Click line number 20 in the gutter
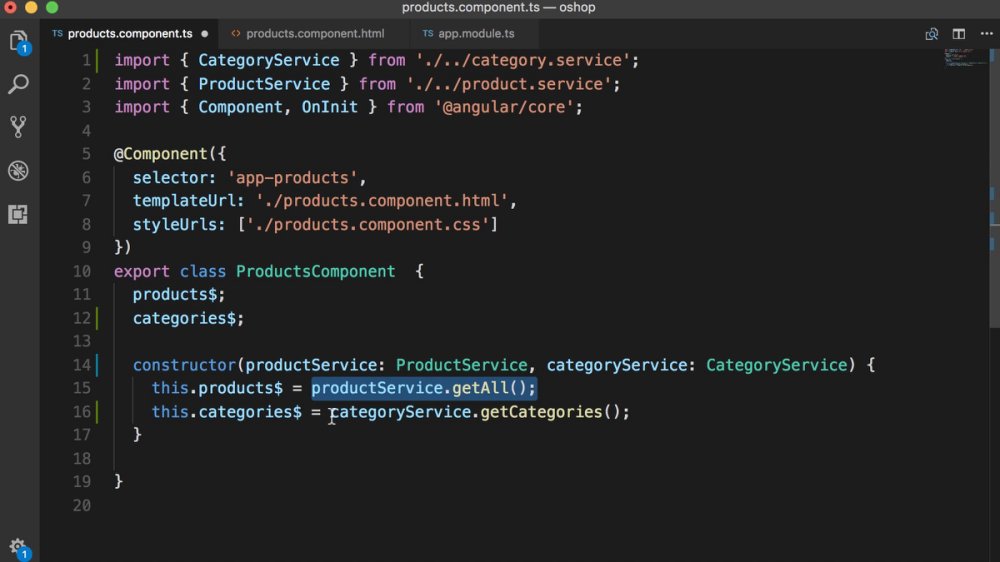Image resolution: width=1000 pixels, height=562 pixels. point(82,505)
